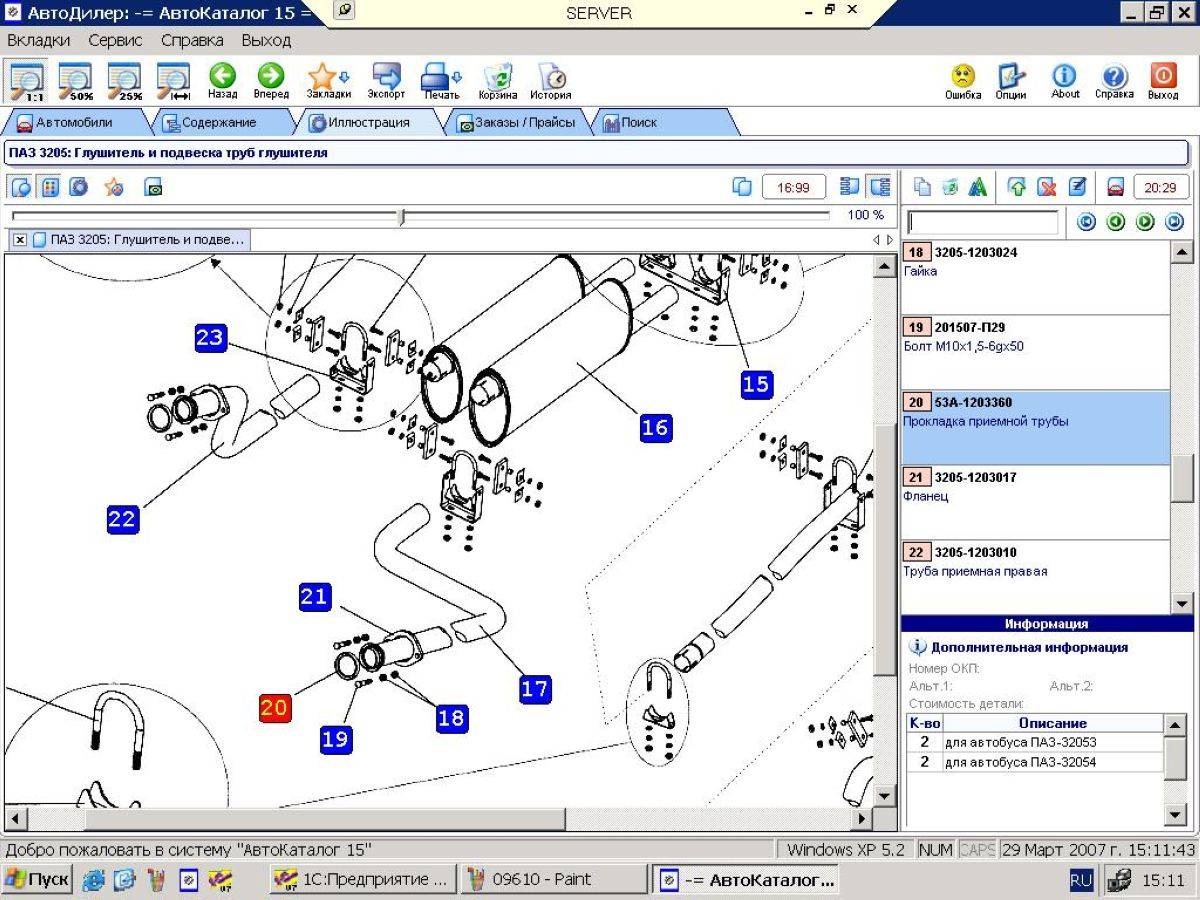Go to previous part green arrow
The image size is (1200, 900).
click(1116, 222)
